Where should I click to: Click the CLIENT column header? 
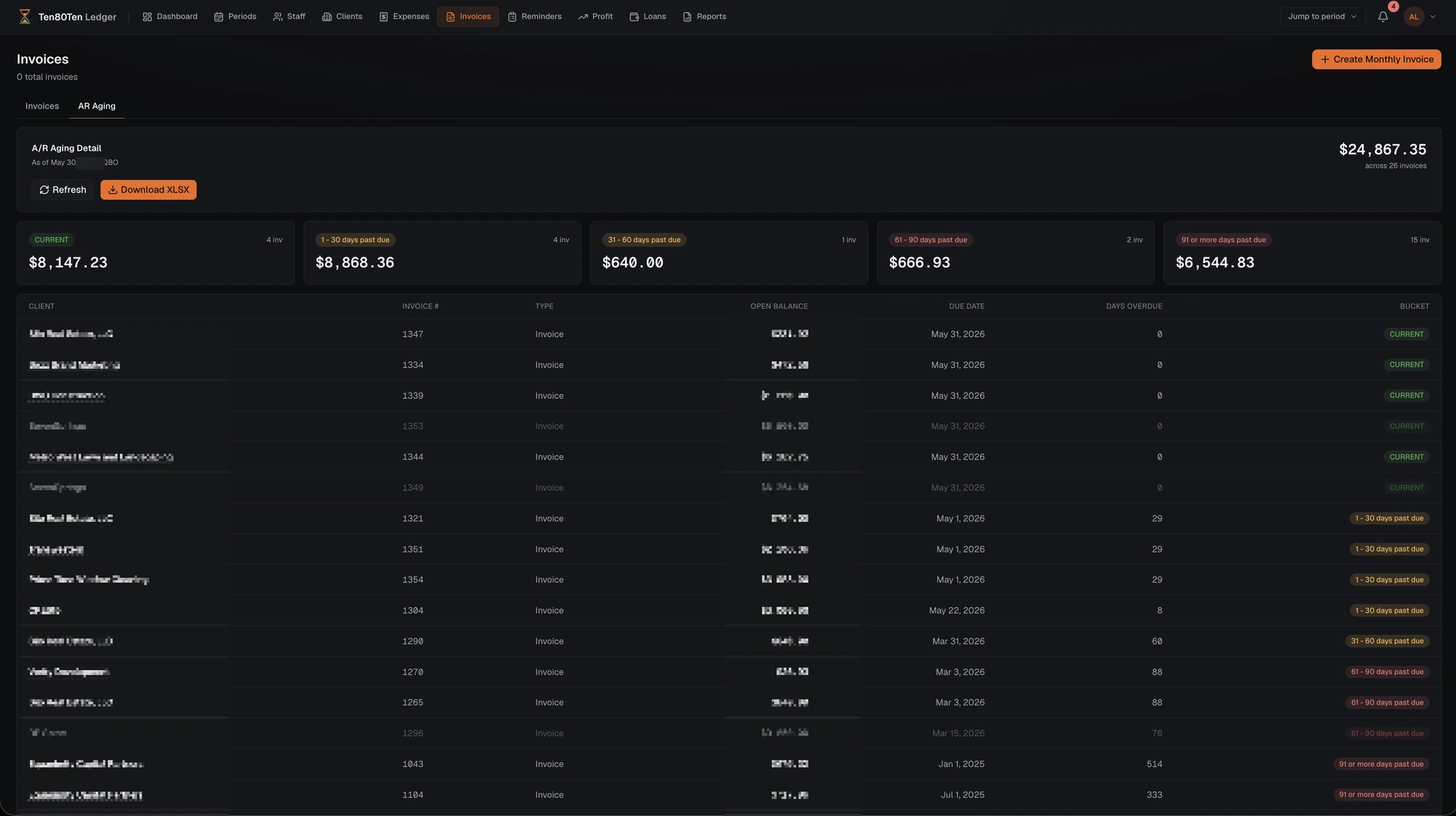[x=42, y=306]
